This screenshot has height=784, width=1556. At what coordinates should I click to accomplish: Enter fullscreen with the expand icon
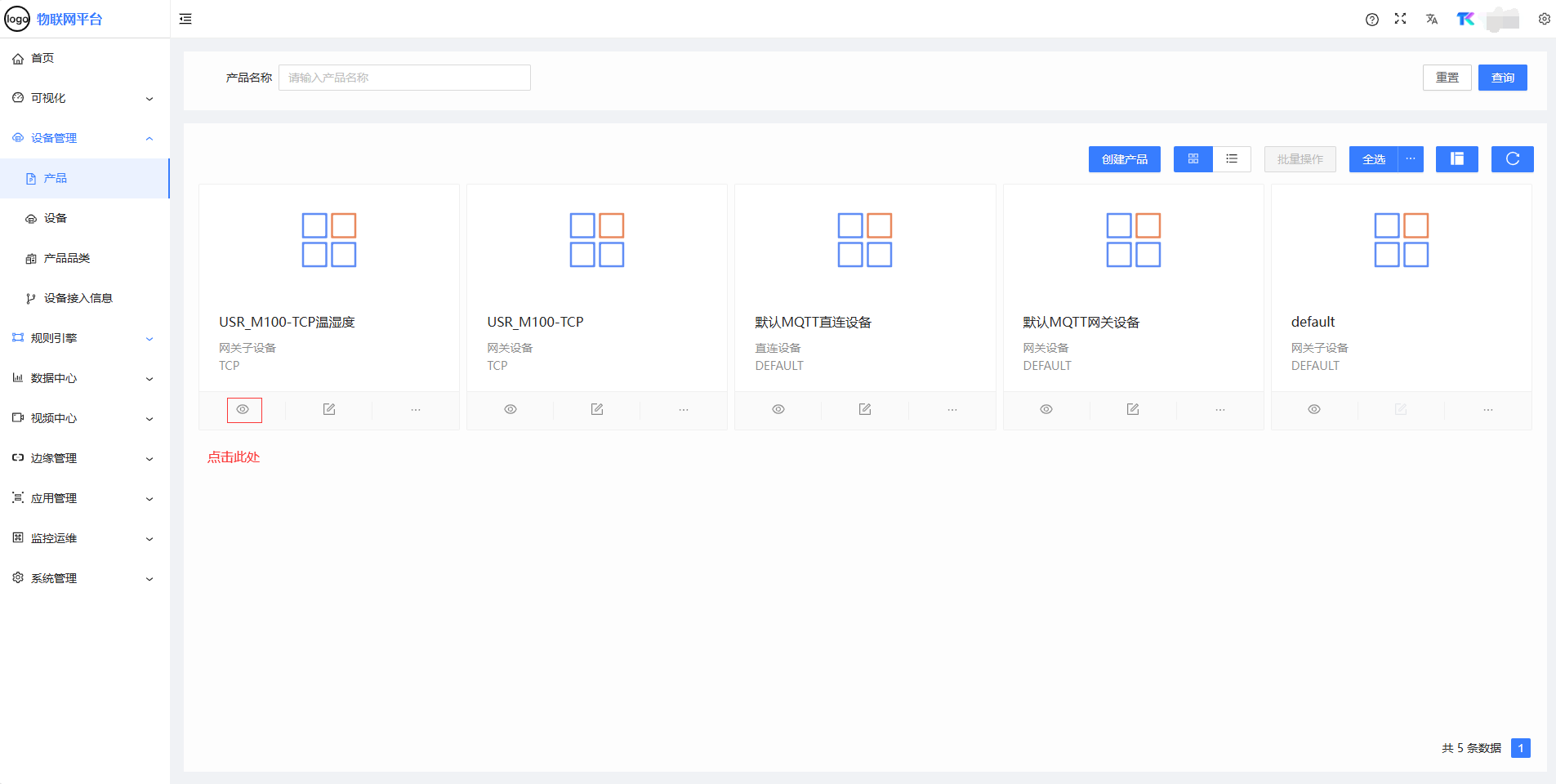tap(1400, 19)
